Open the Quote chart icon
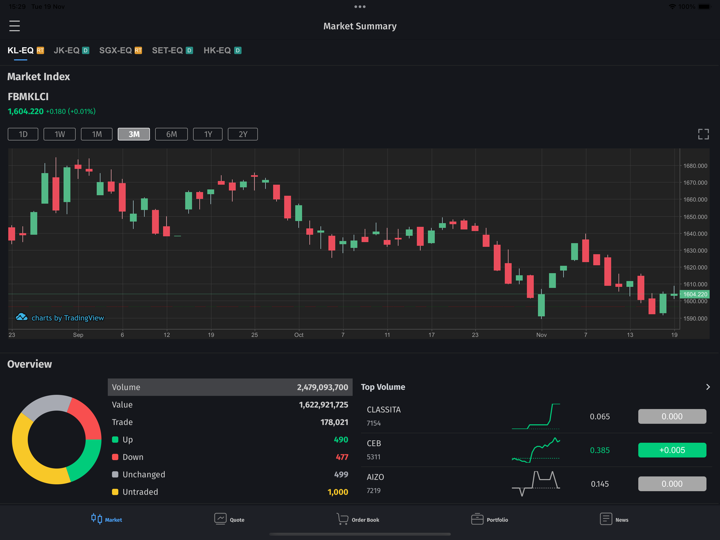Viewport: 720px width, 540px height. [220, 519]
